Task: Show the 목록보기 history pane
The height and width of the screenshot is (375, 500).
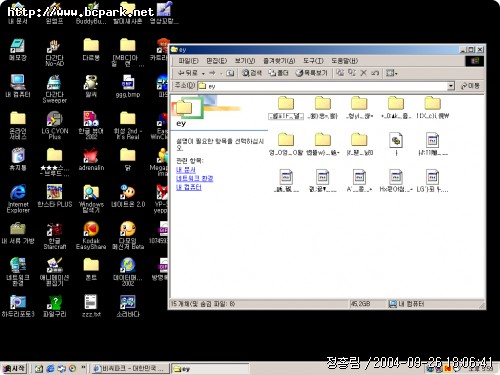Action: (x=311, y=73)
